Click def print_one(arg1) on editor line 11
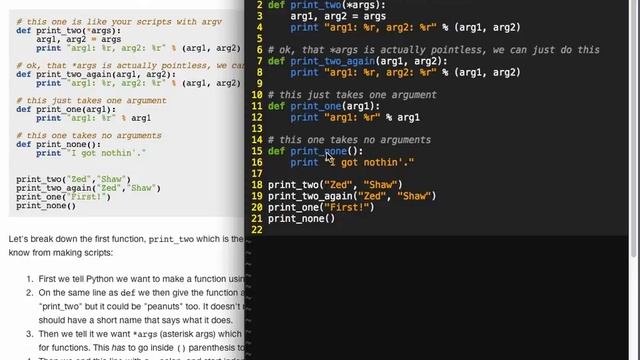 point(324,106)
